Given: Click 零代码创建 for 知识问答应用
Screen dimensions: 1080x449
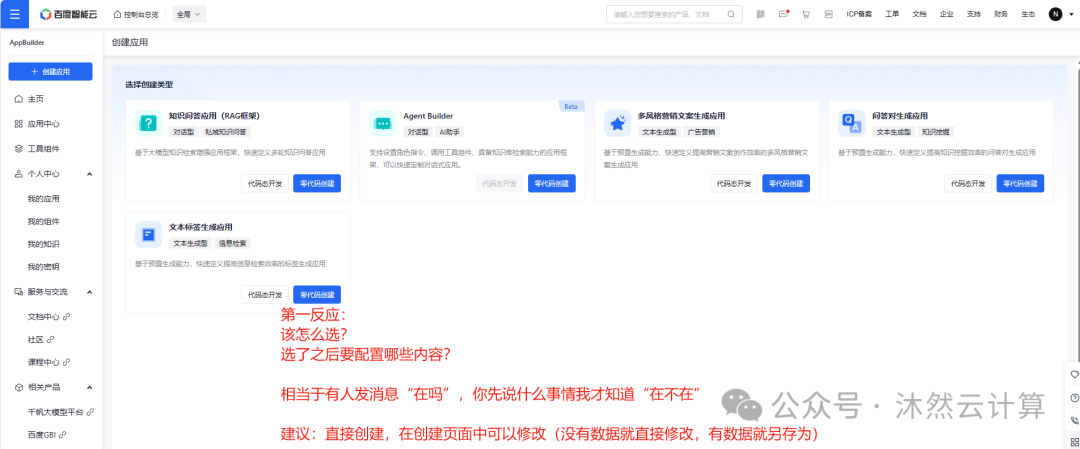Looking at the screenshot, I should tap(317, 184).
